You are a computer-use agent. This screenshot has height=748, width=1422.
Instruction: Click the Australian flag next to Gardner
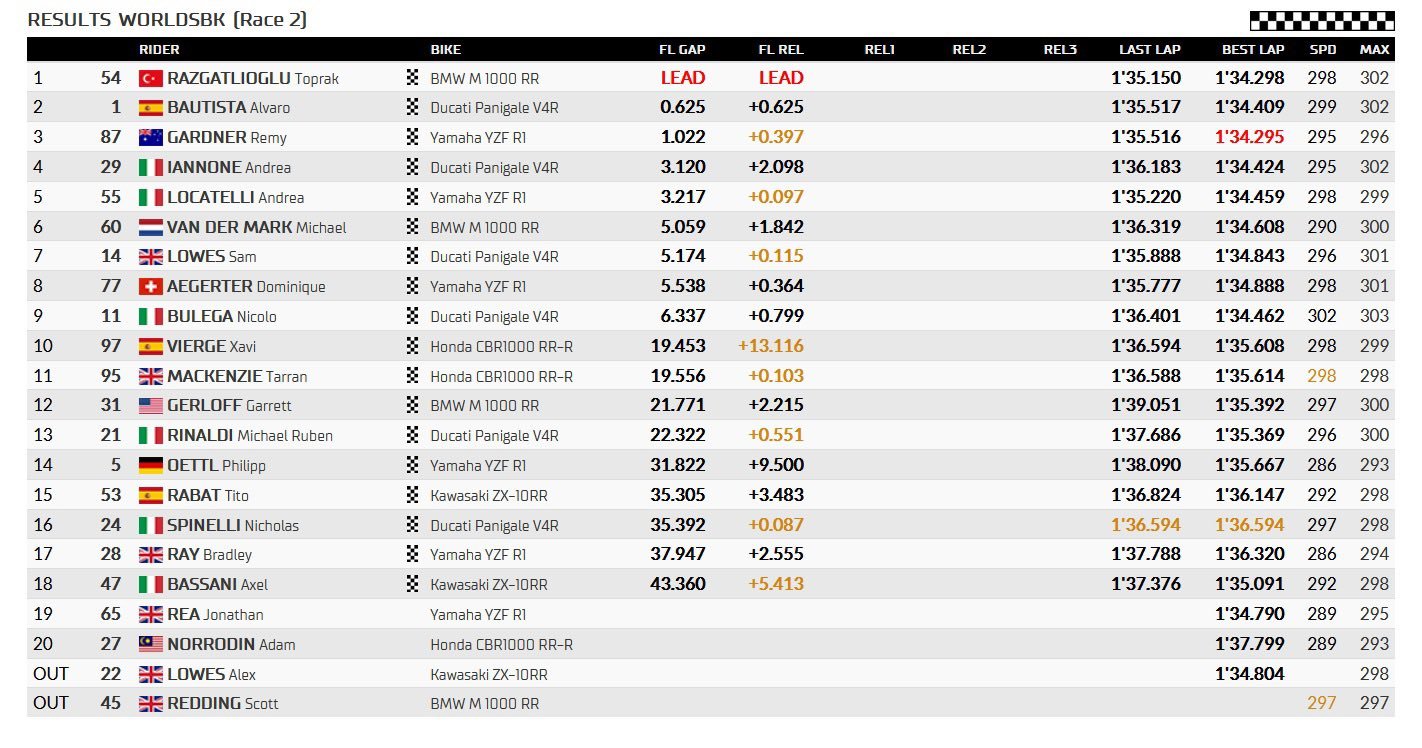pyautogui.click(x=151, y=138)
